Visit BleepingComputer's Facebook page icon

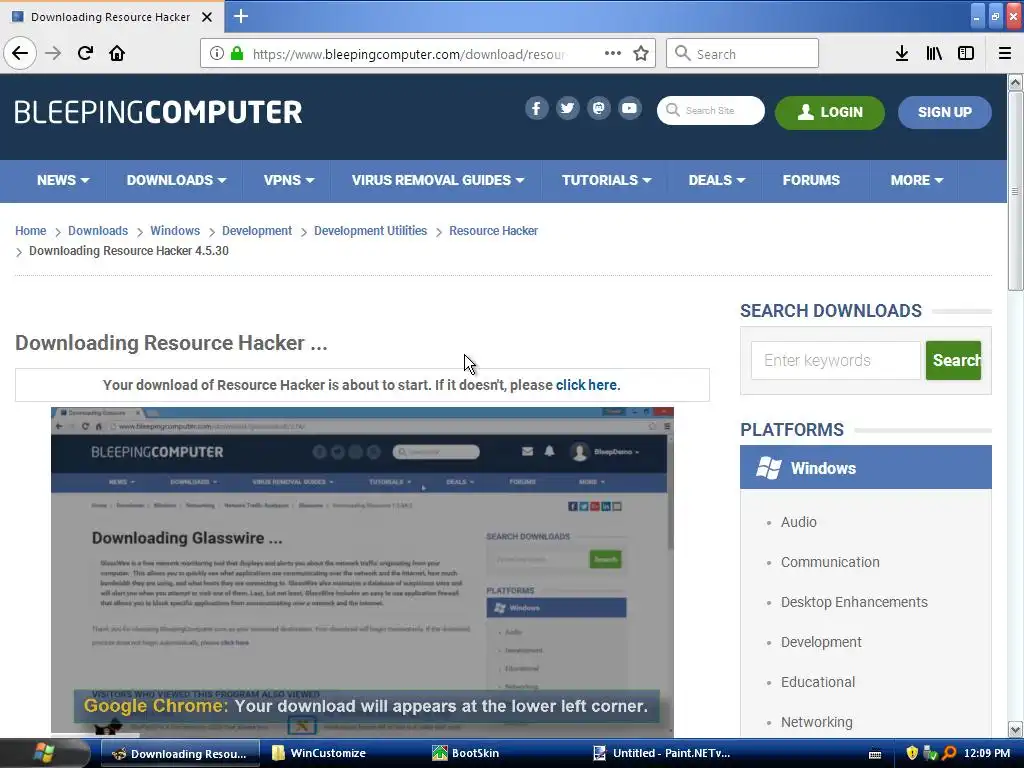coord(536,108)
